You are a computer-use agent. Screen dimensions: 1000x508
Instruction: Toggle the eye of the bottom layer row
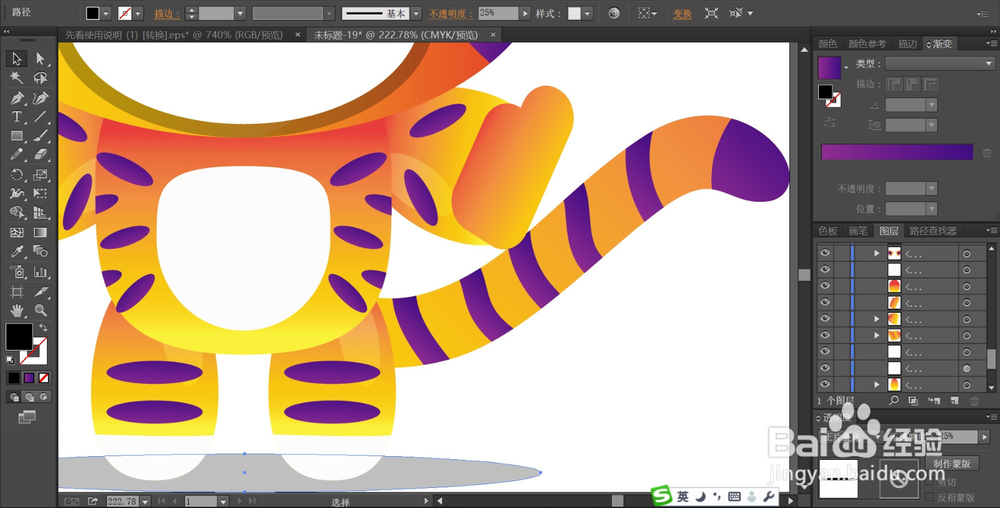(x=825, y=384)
